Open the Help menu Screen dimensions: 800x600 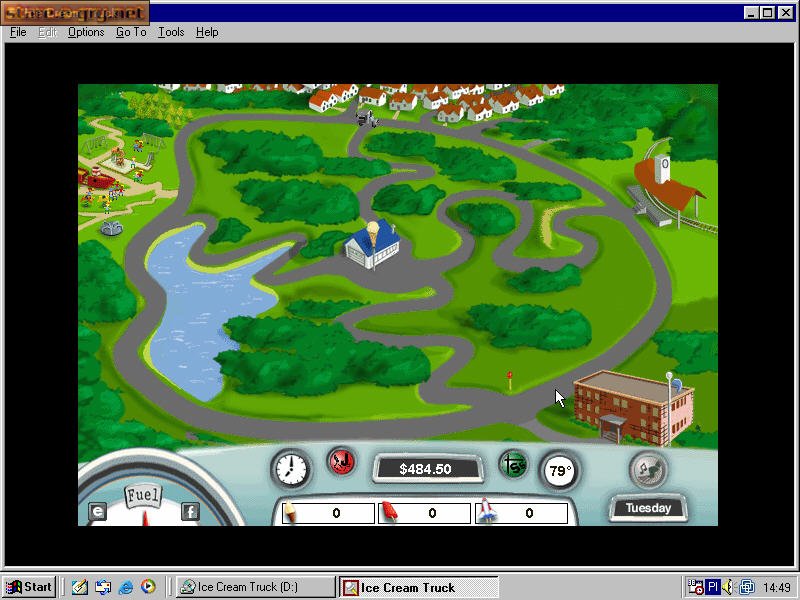[207, 32]
